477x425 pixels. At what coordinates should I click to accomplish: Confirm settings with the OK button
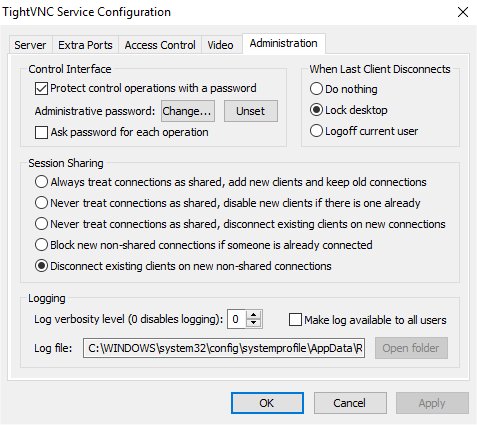coord(267,403)
